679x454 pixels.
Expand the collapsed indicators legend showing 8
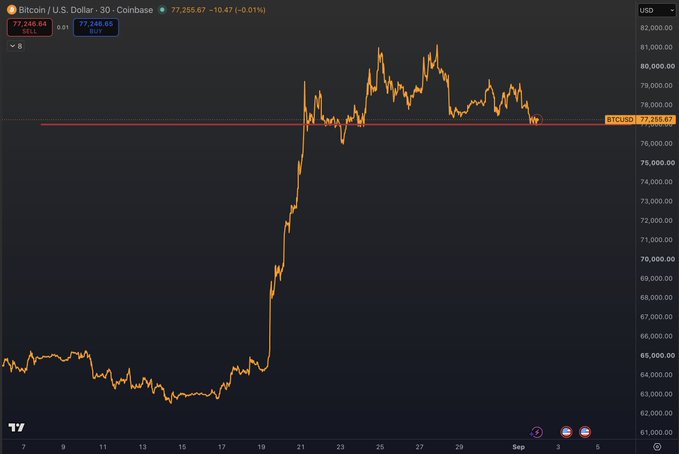coord(16,46)
